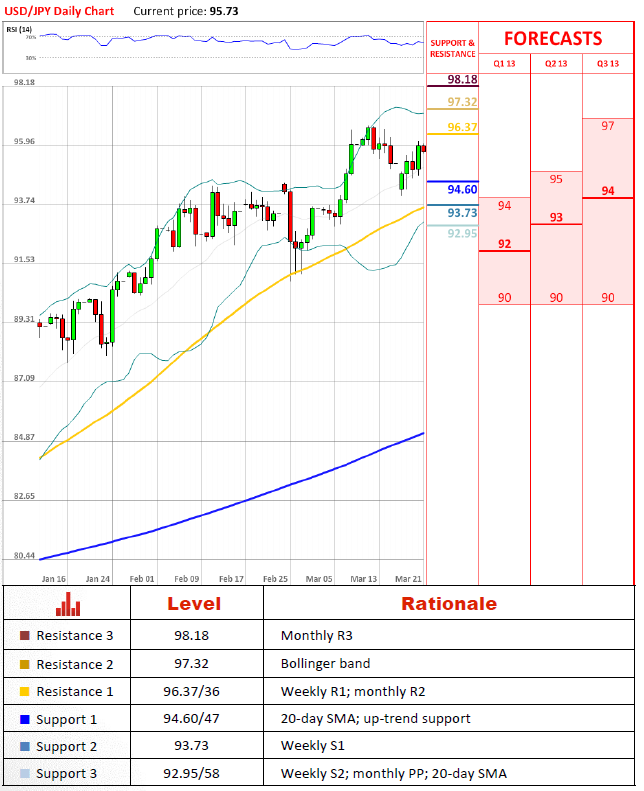Click the Resistance 3 dark red swatch
Image resolution: width=644 pixels, height=791 pixels.
coord(25,635)
